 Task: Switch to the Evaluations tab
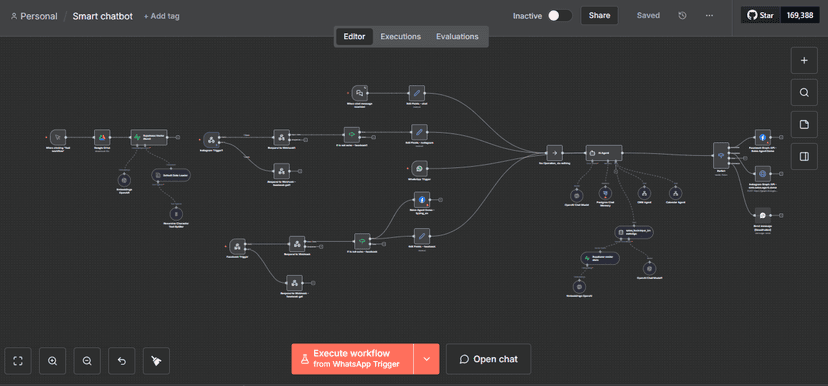(457, 36)
